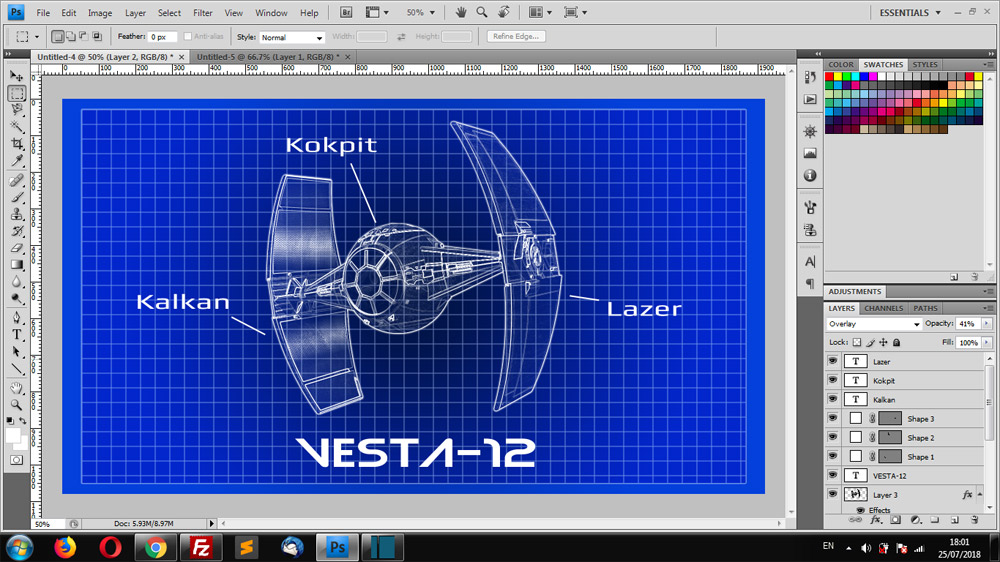1000x562 pixels.
Task: Hide the Kalkan layer
Action: pos(832,399)
